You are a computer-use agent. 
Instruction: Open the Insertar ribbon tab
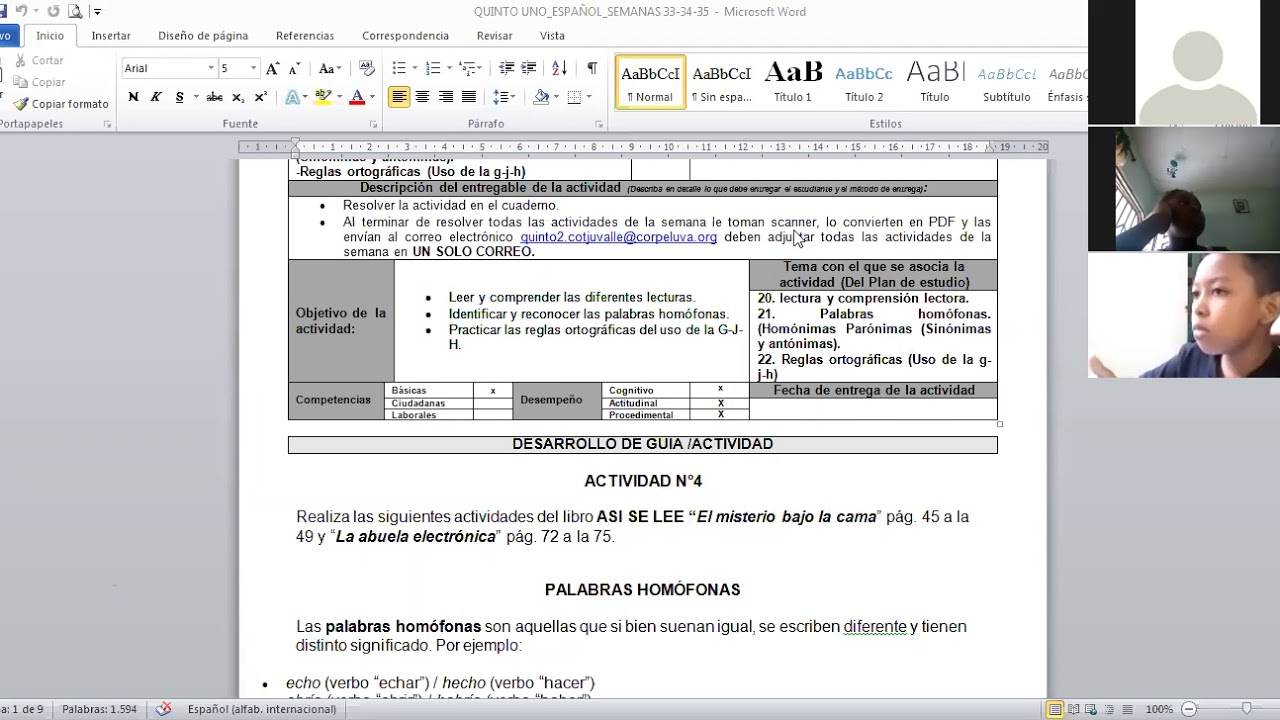click(111, 36)
